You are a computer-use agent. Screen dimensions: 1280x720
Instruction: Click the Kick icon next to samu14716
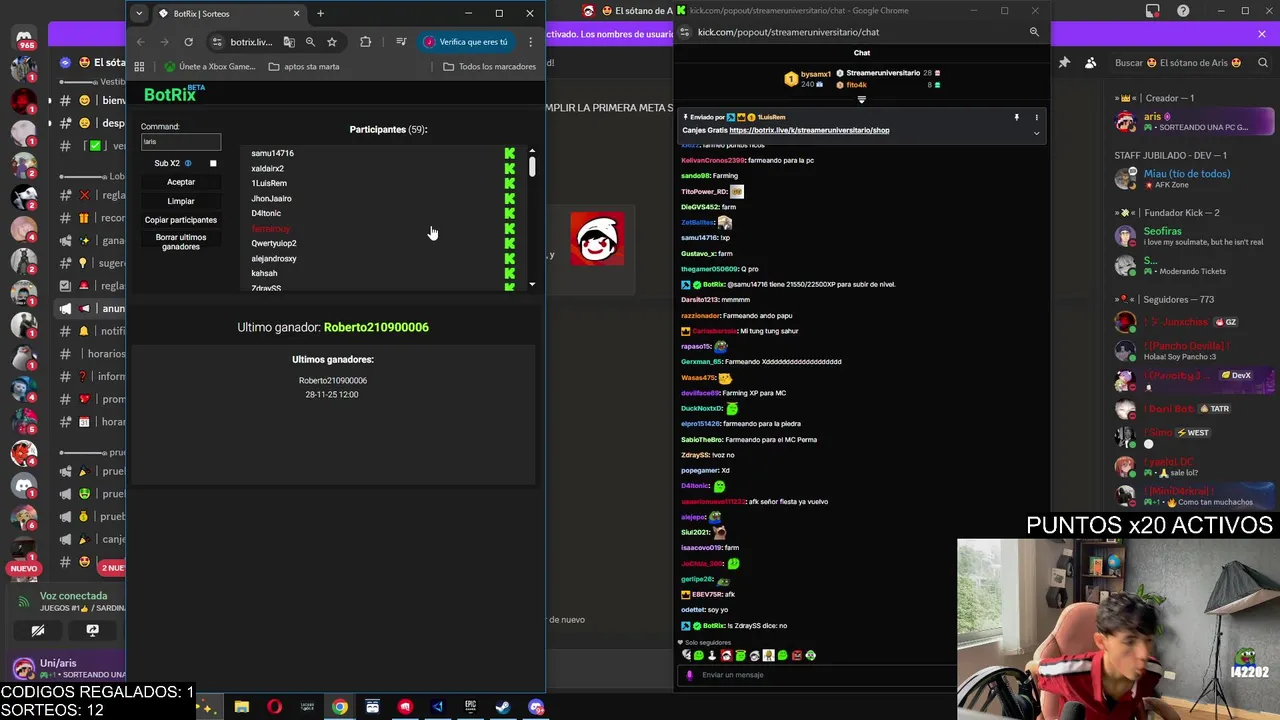pos(510,153)
